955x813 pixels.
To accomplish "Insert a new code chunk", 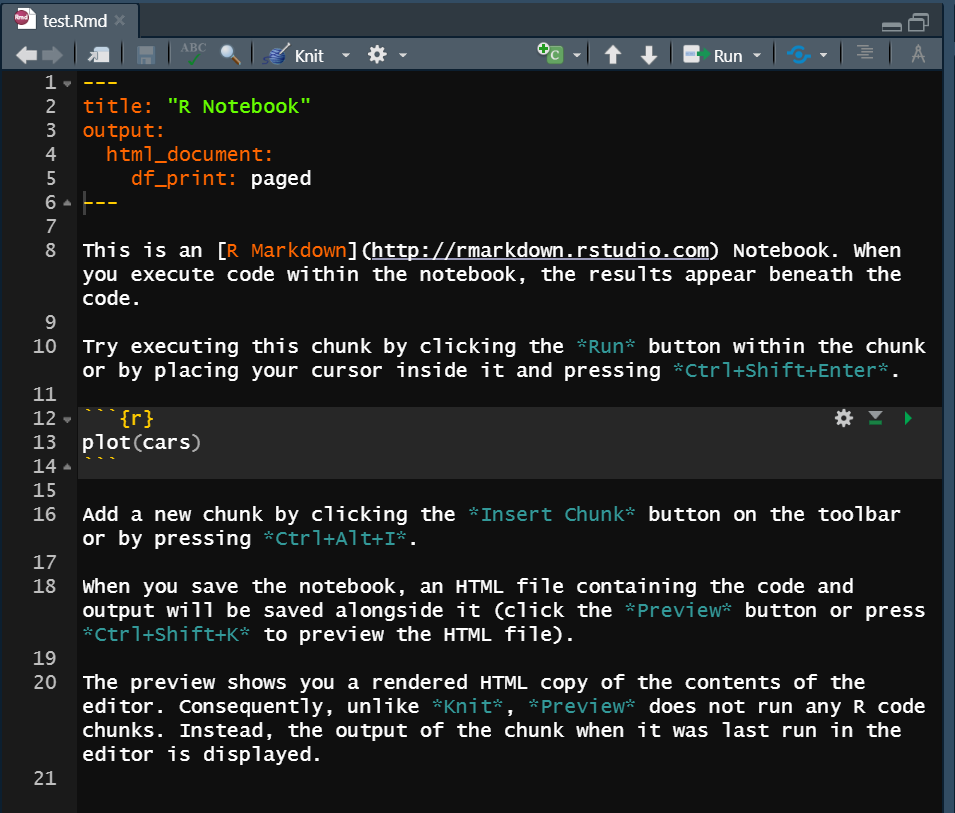I will pyautogui.click(x=550, y=54).
